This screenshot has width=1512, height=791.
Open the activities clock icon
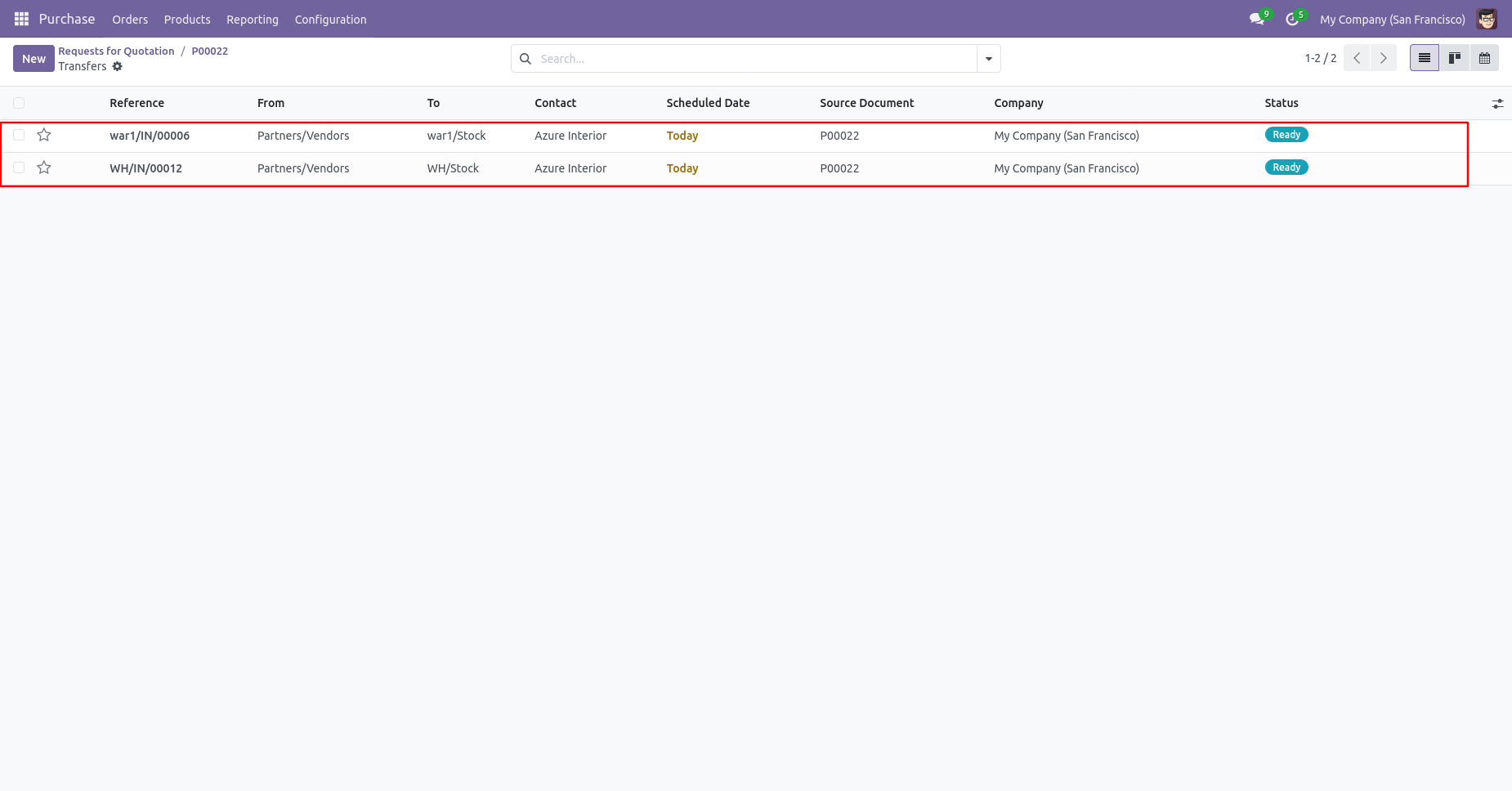coord(1292,19)
